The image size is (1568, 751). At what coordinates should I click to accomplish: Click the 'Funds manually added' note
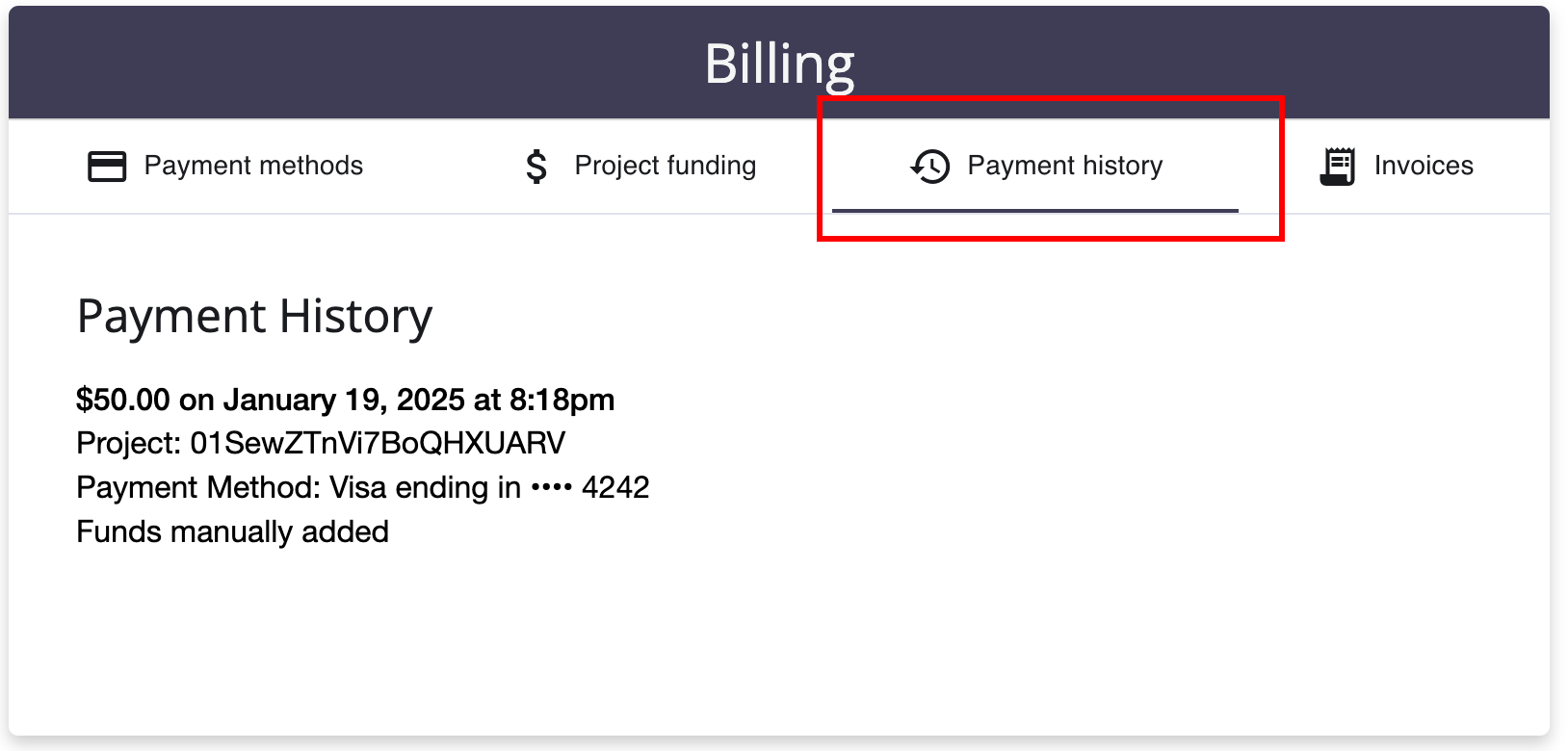pyautogui.click(x=233, y=531)
